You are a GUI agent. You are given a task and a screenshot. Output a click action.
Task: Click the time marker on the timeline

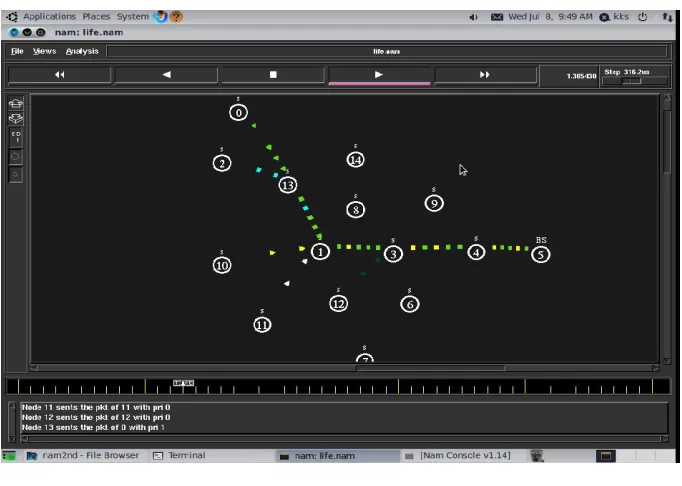[x=183, y=383]
